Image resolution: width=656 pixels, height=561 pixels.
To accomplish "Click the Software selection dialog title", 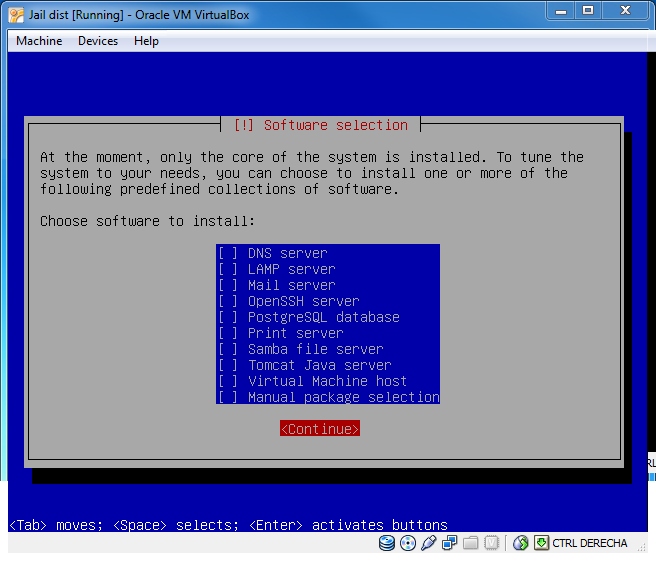I will click(x=320, y=125).
